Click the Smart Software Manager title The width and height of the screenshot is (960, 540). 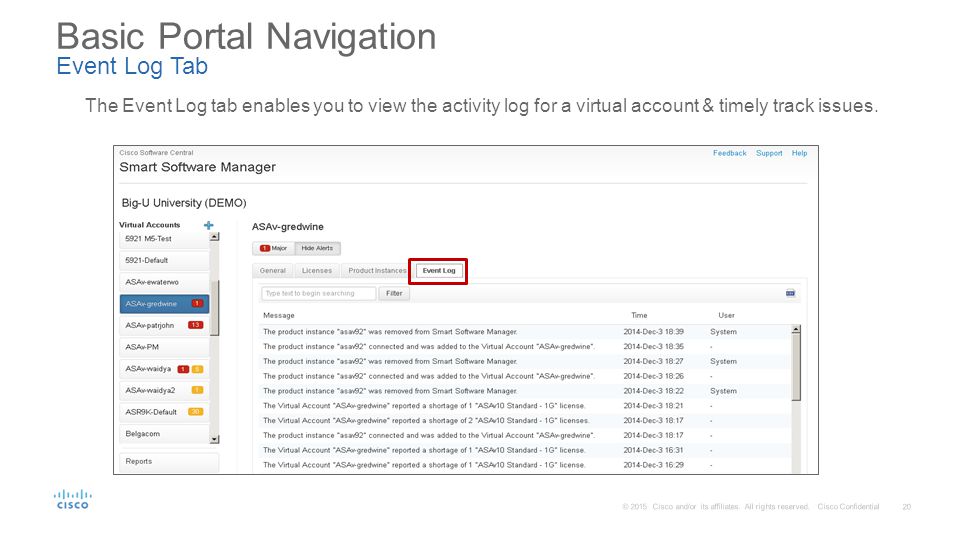pyautogui.click(x=197, y=167)
